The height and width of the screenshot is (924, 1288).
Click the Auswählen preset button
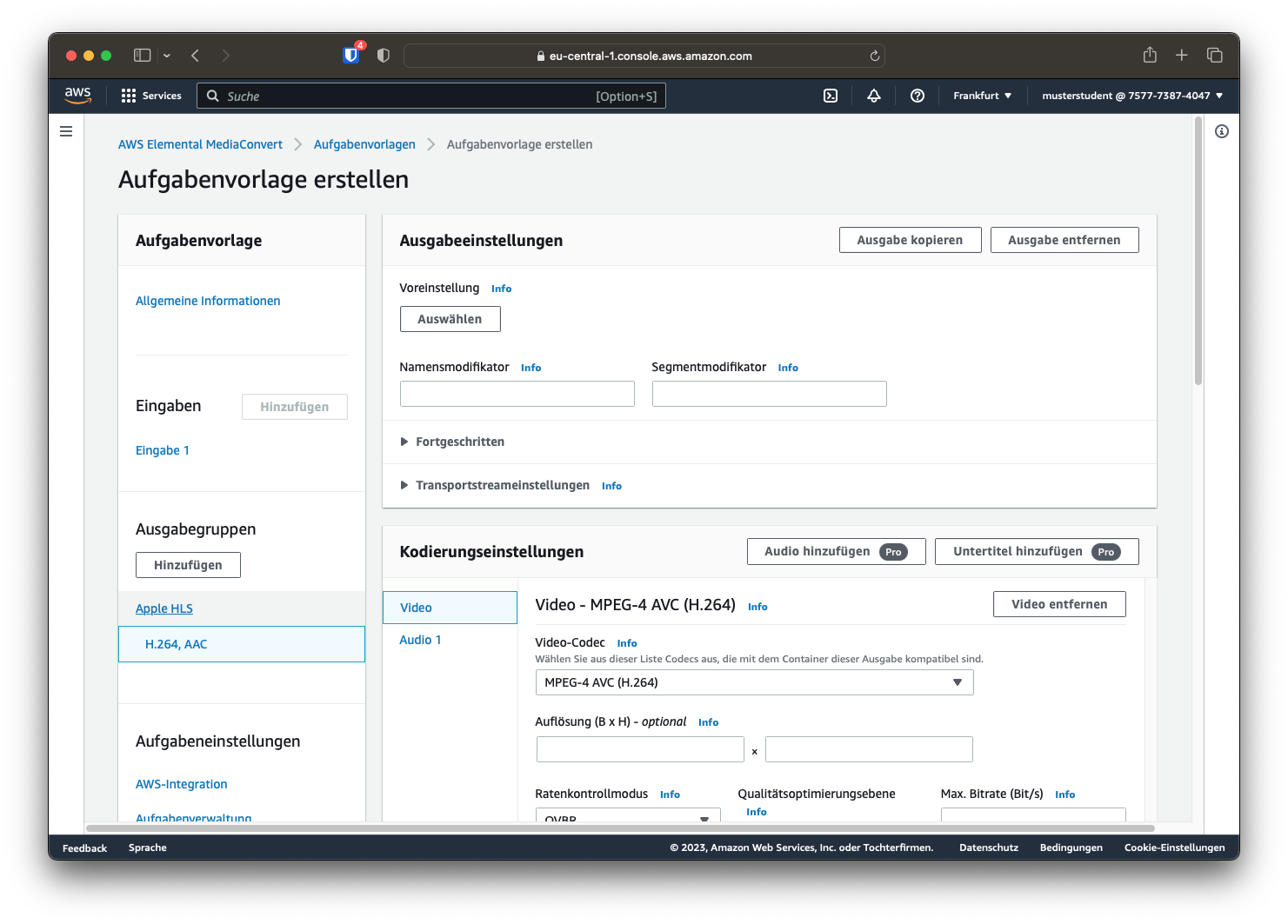click(x=450, y=319)
